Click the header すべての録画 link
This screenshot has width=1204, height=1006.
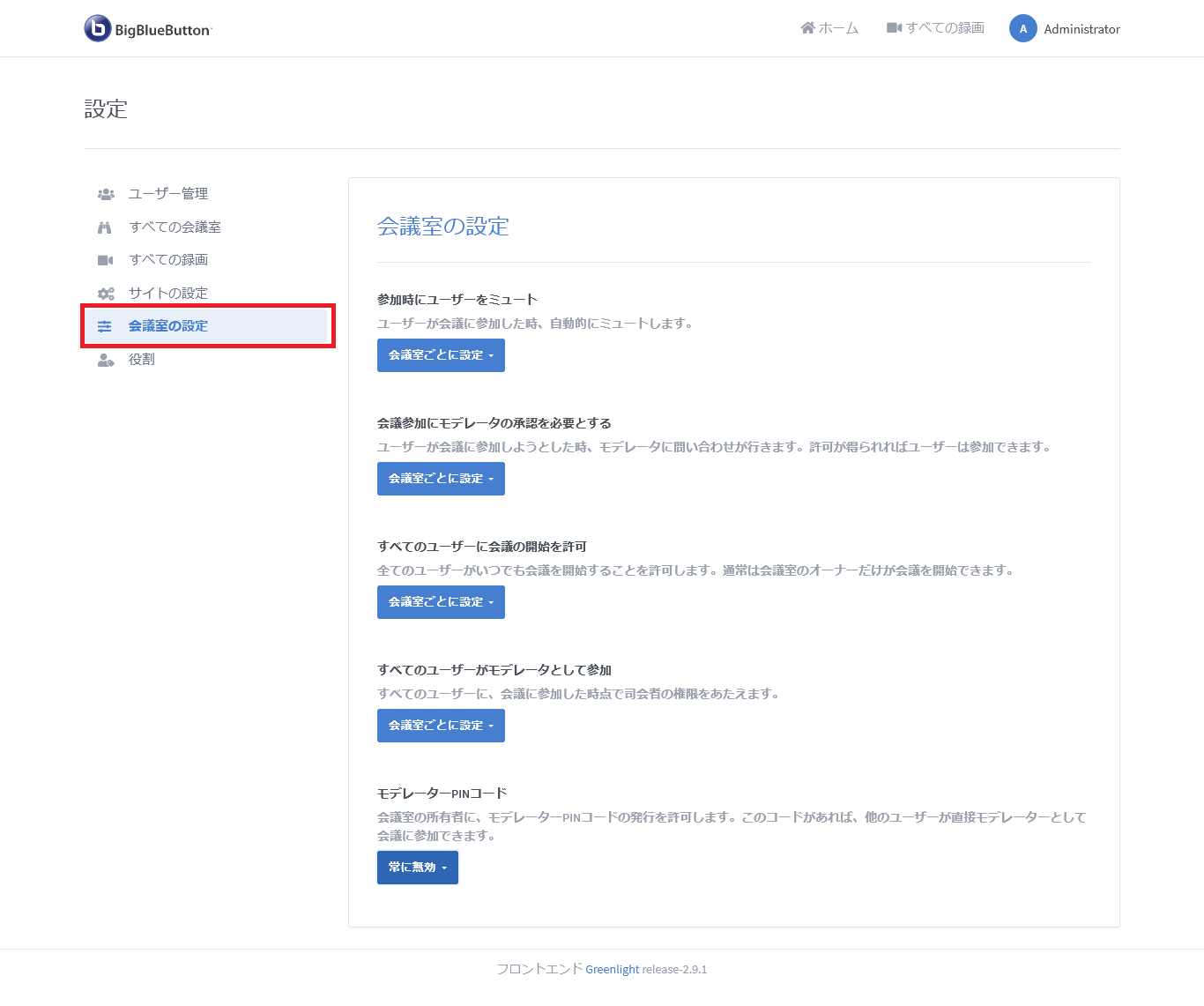tap(935, 28)
